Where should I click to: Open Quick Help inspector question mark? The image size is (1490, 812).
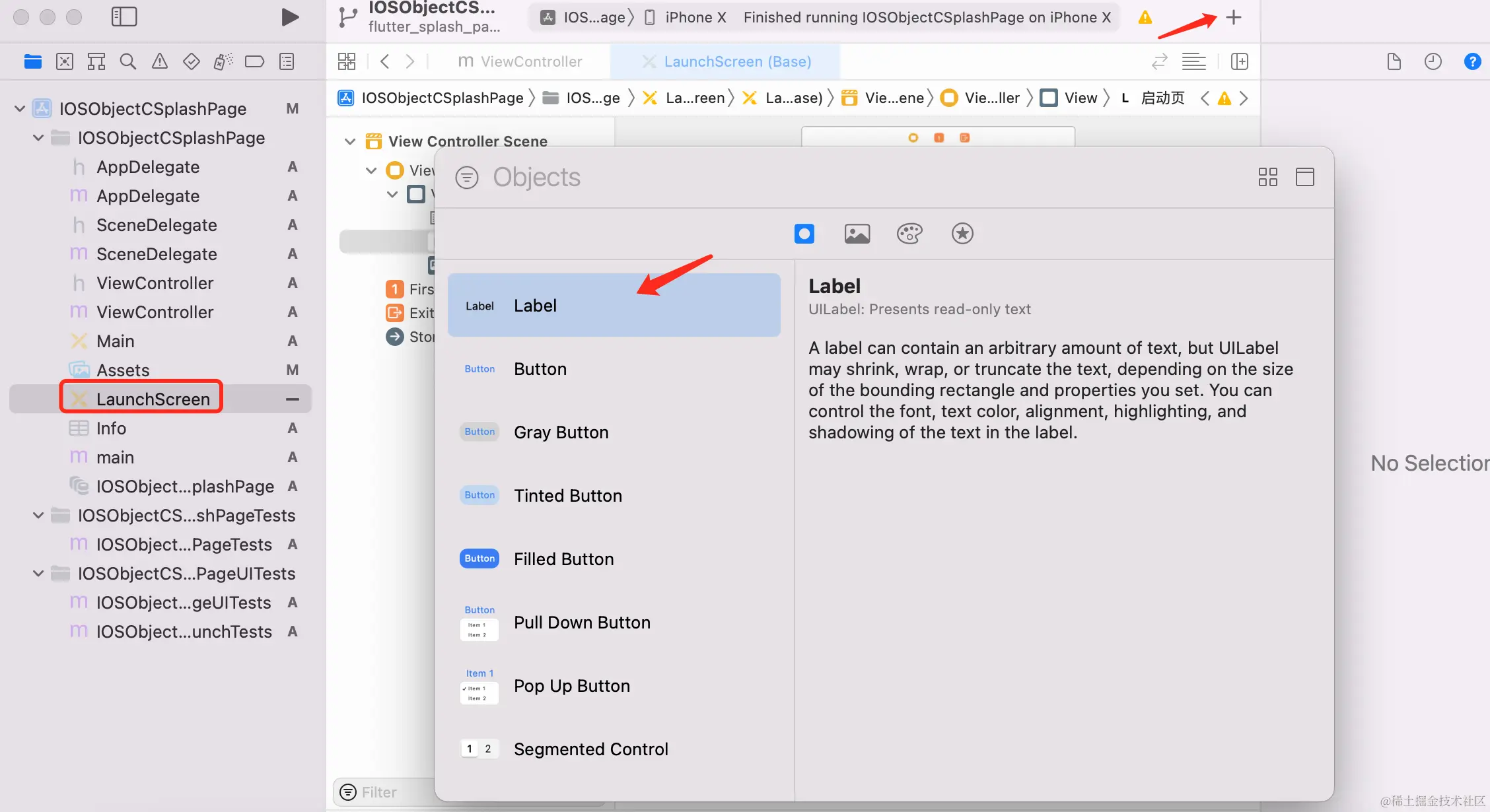point(1472,62)
